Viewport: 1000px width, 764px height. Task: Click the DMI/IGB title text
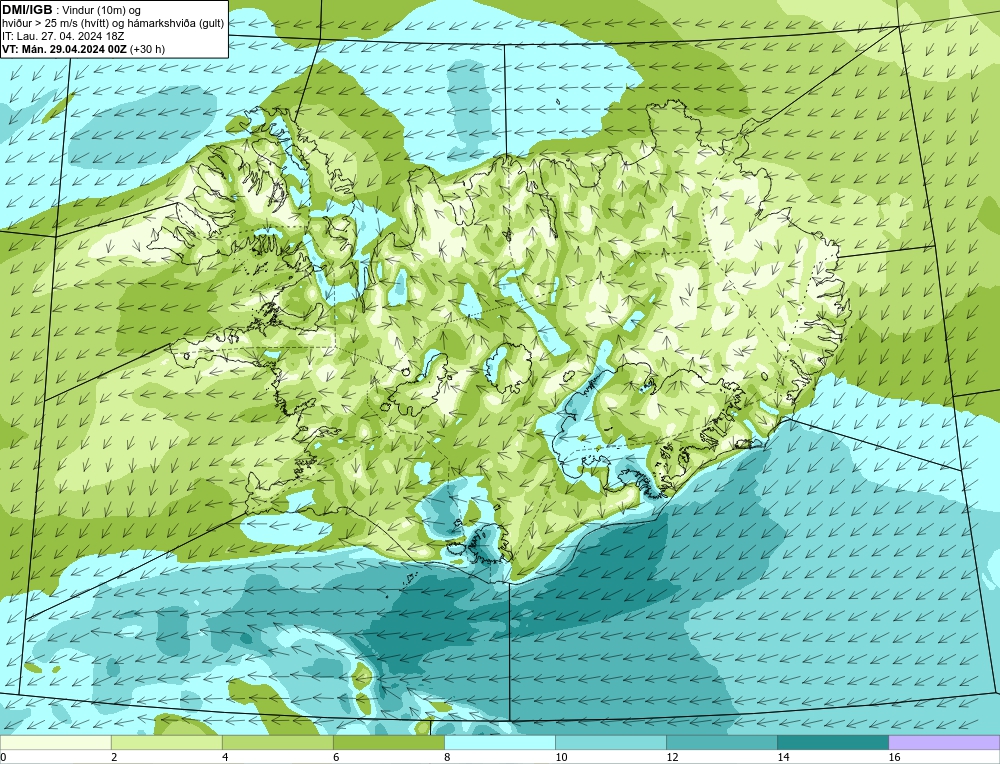tap(28, 10)
